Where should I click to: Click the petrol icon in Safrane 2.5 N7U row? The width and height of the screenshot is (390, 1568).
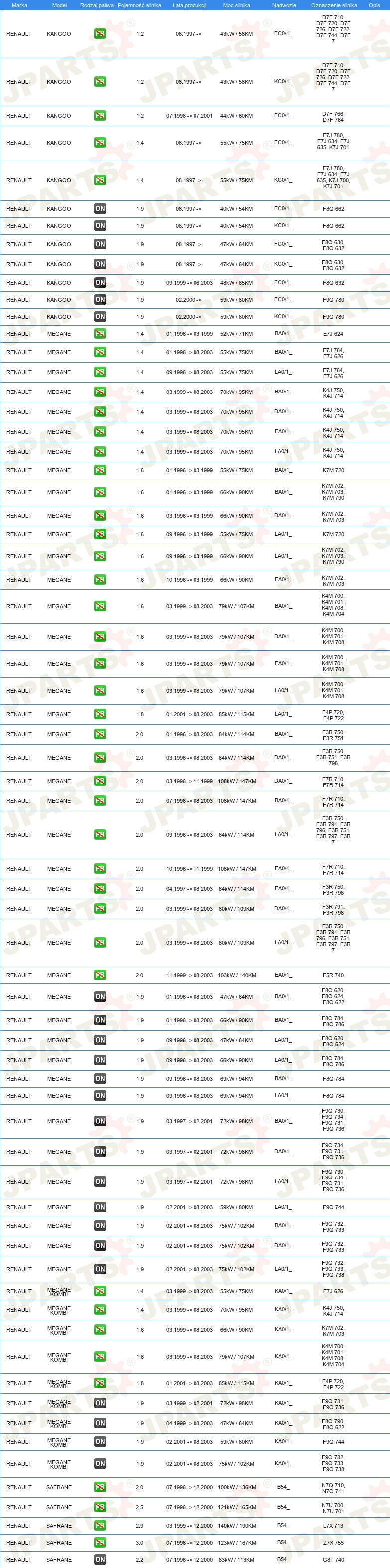pyautogui.click(x=100, y=1507)
